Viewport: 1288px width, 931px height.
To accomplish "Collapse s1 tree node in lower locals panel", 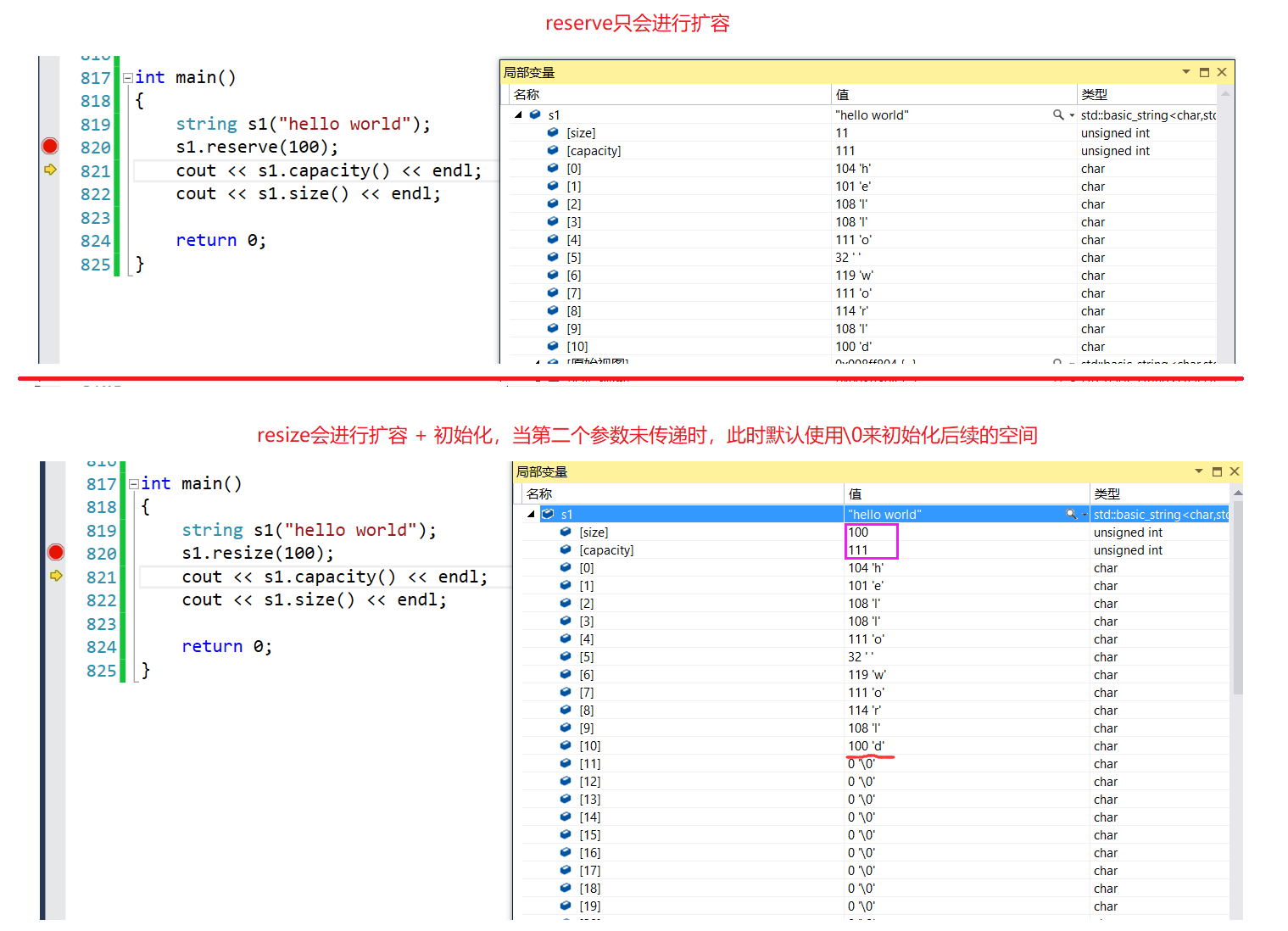I will (531, 514).
